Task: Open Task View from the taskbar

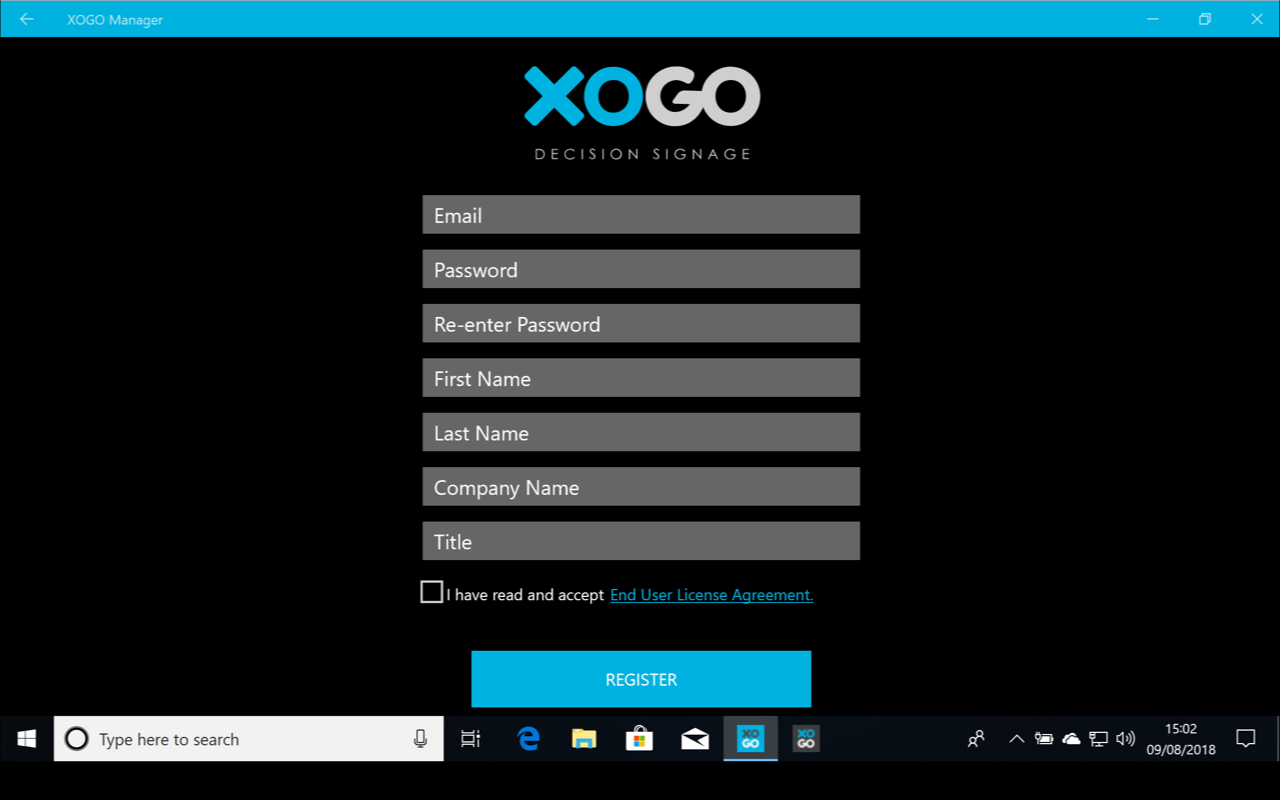Action: pyautogui.click(x=470, y=739)
